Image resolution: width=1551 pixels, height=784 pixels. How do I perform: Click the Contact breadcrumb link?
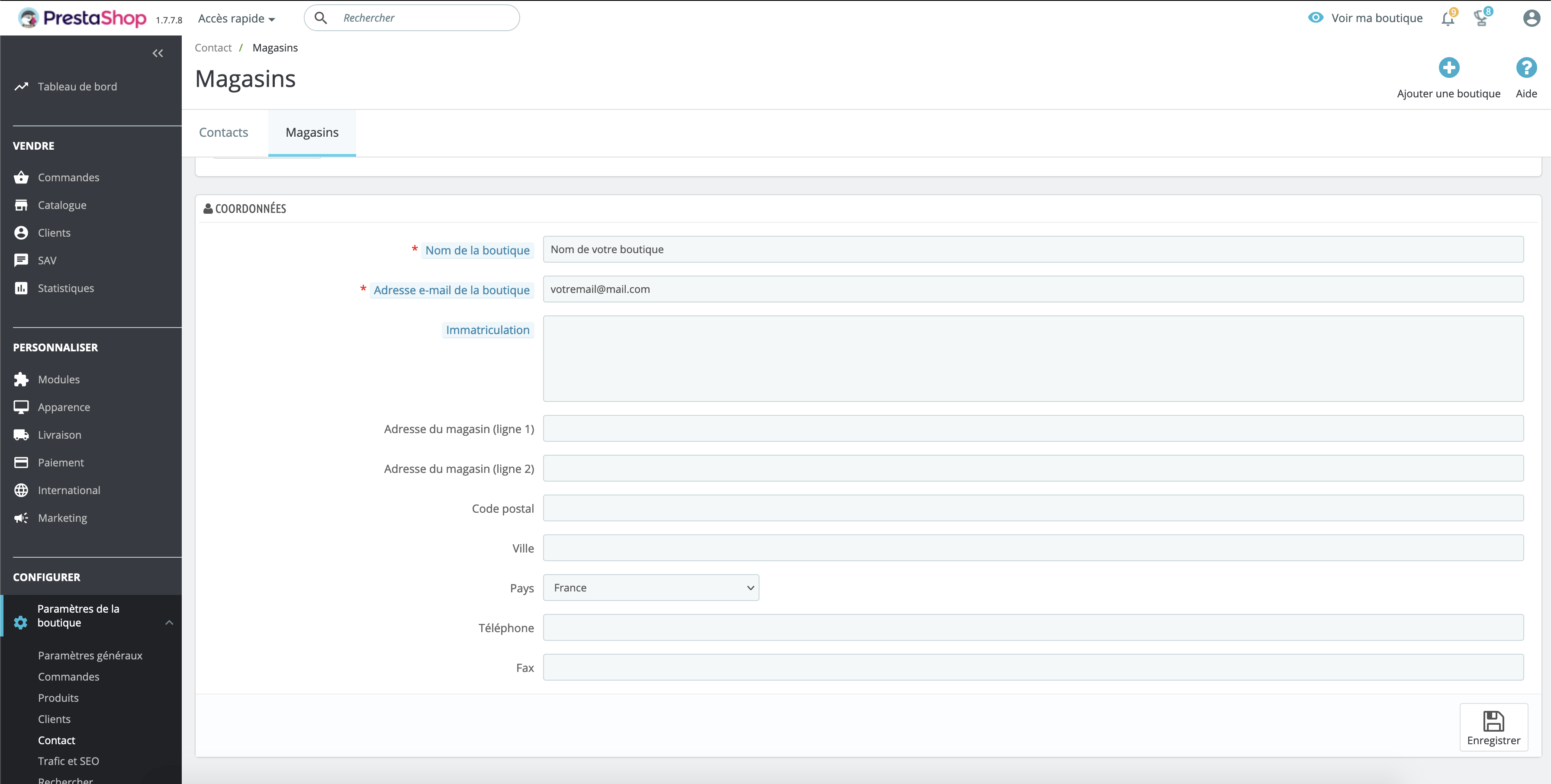pyautogui.click(x=213, y=48)
